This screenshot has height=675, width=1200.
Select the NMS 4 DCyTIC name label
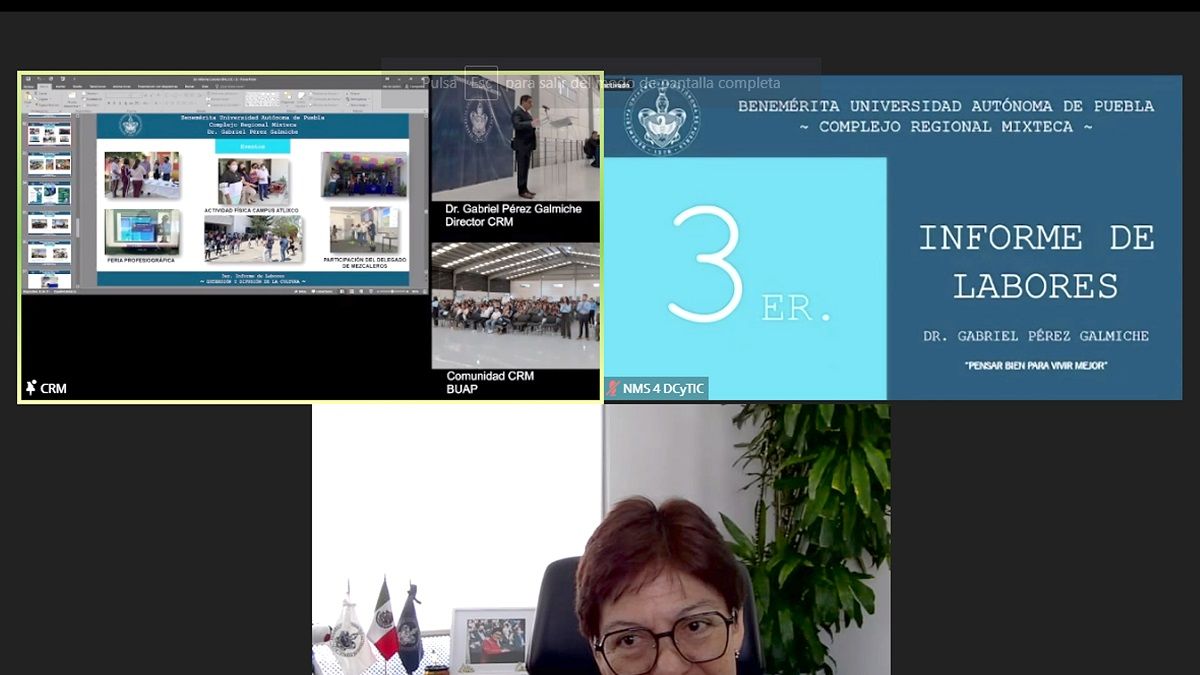663,388
